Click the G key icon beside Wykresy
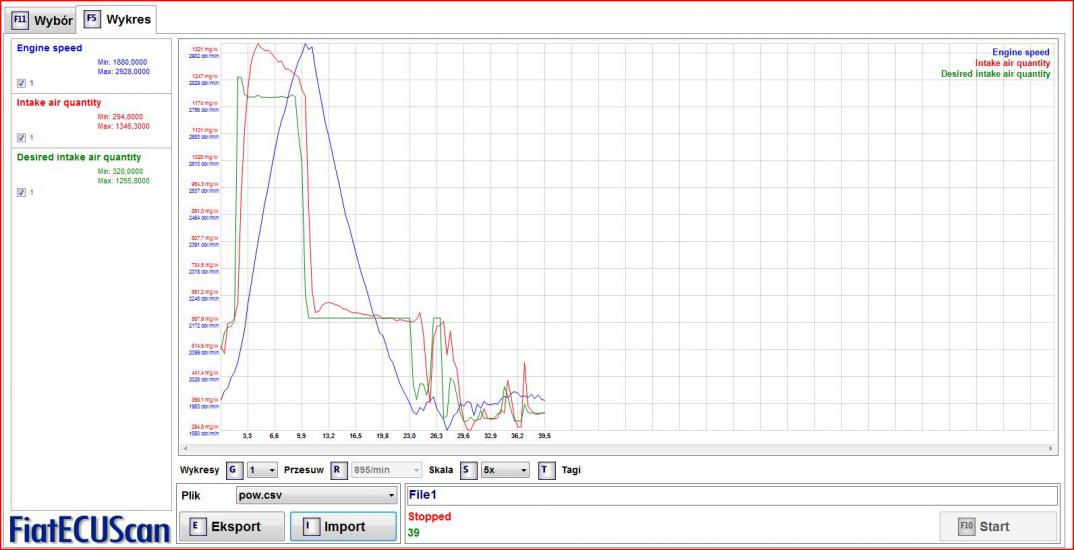 coord(235,471)
